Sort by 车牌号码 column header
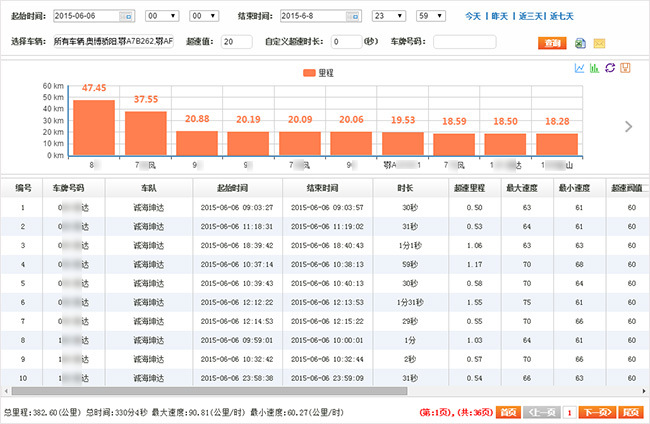 point(74,188)
